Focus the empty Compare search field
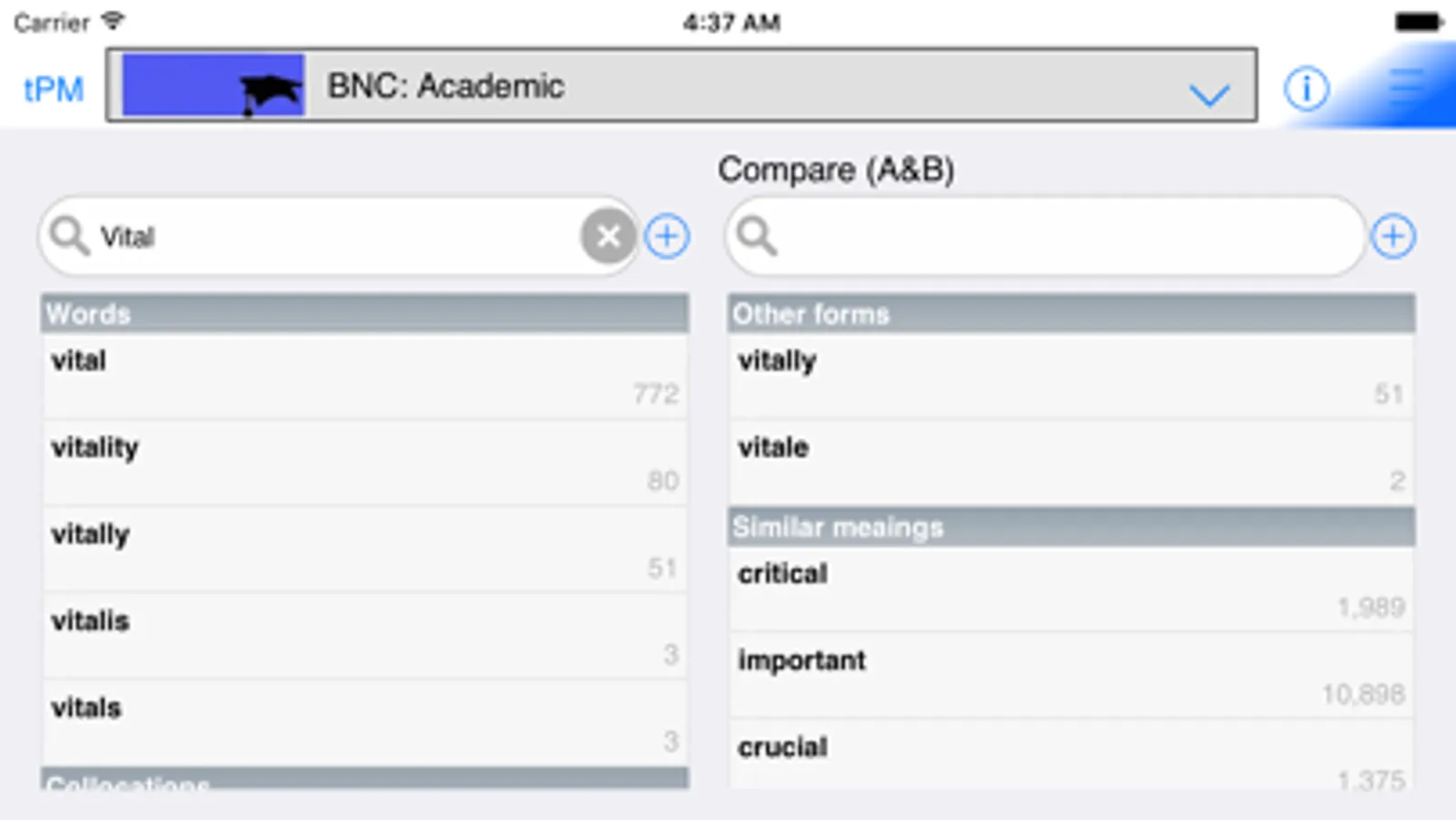 1056,236
